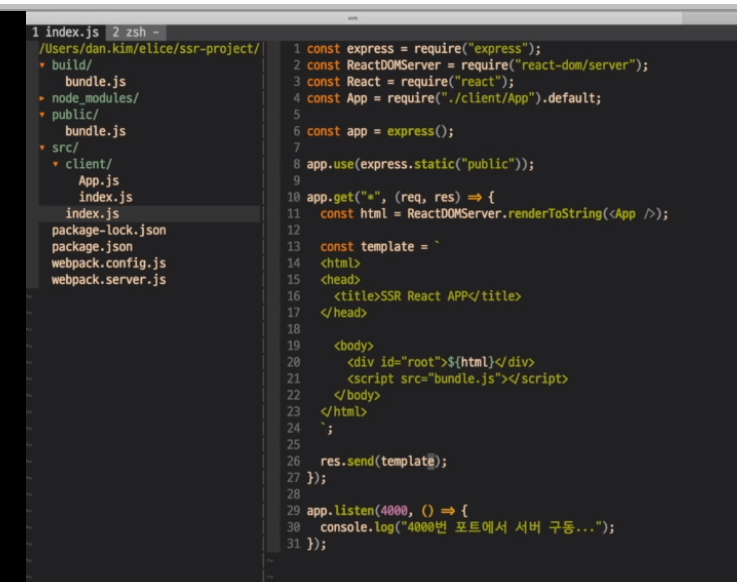Click the Korean server message string
Screen dimensions: 737x582
(x=501, y=527)
